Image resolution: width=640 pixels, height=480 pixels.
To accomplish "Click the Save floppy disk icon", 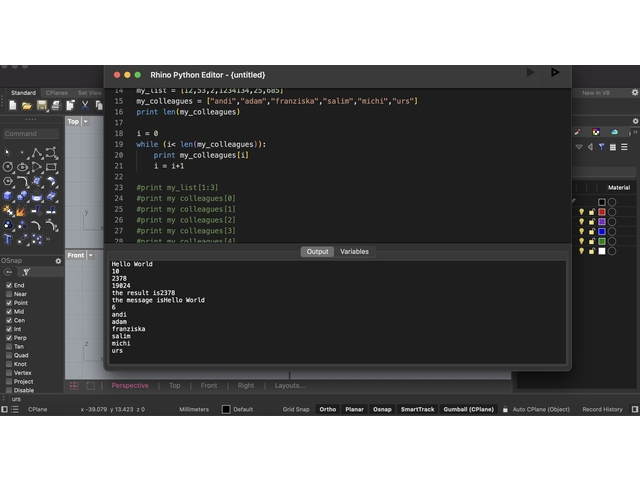I will pyautogui.click(x=42, y=106).
